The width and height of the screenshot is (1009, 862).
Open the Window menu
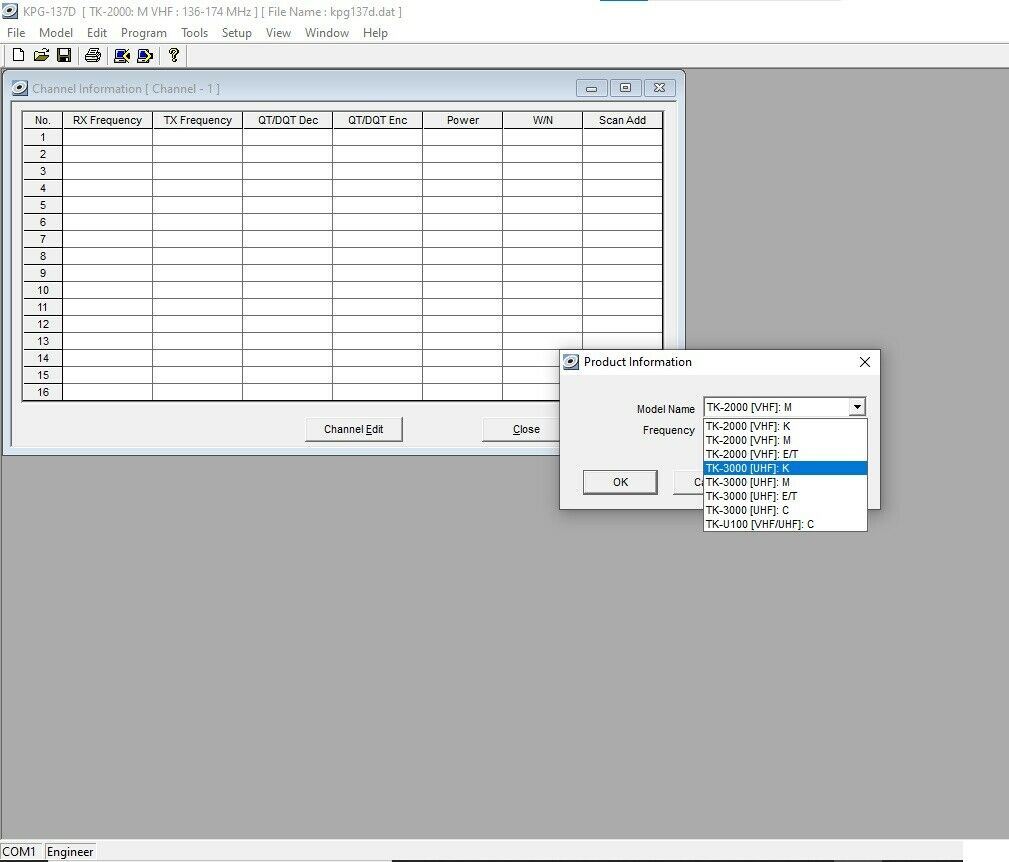click(327, 33)
